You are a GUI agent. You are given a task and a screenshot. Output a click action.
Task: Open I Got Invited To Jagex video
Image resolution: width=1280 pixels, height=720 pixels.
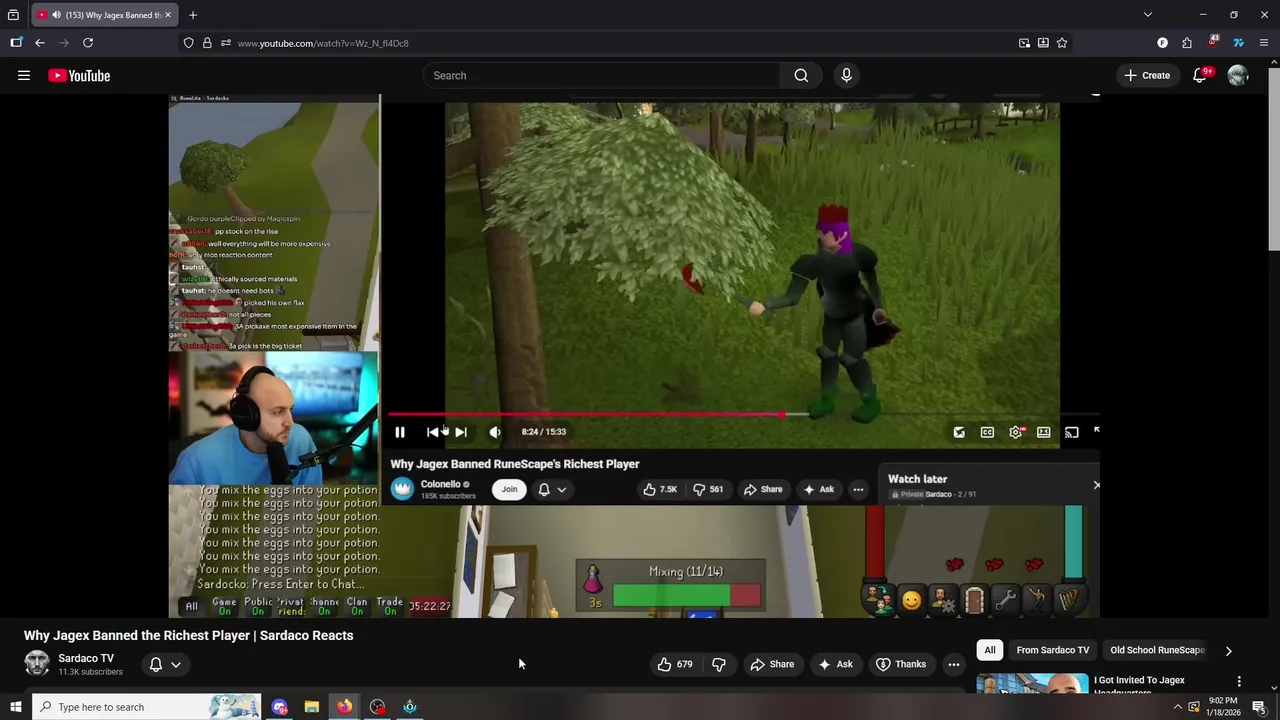pos(1139,685)
